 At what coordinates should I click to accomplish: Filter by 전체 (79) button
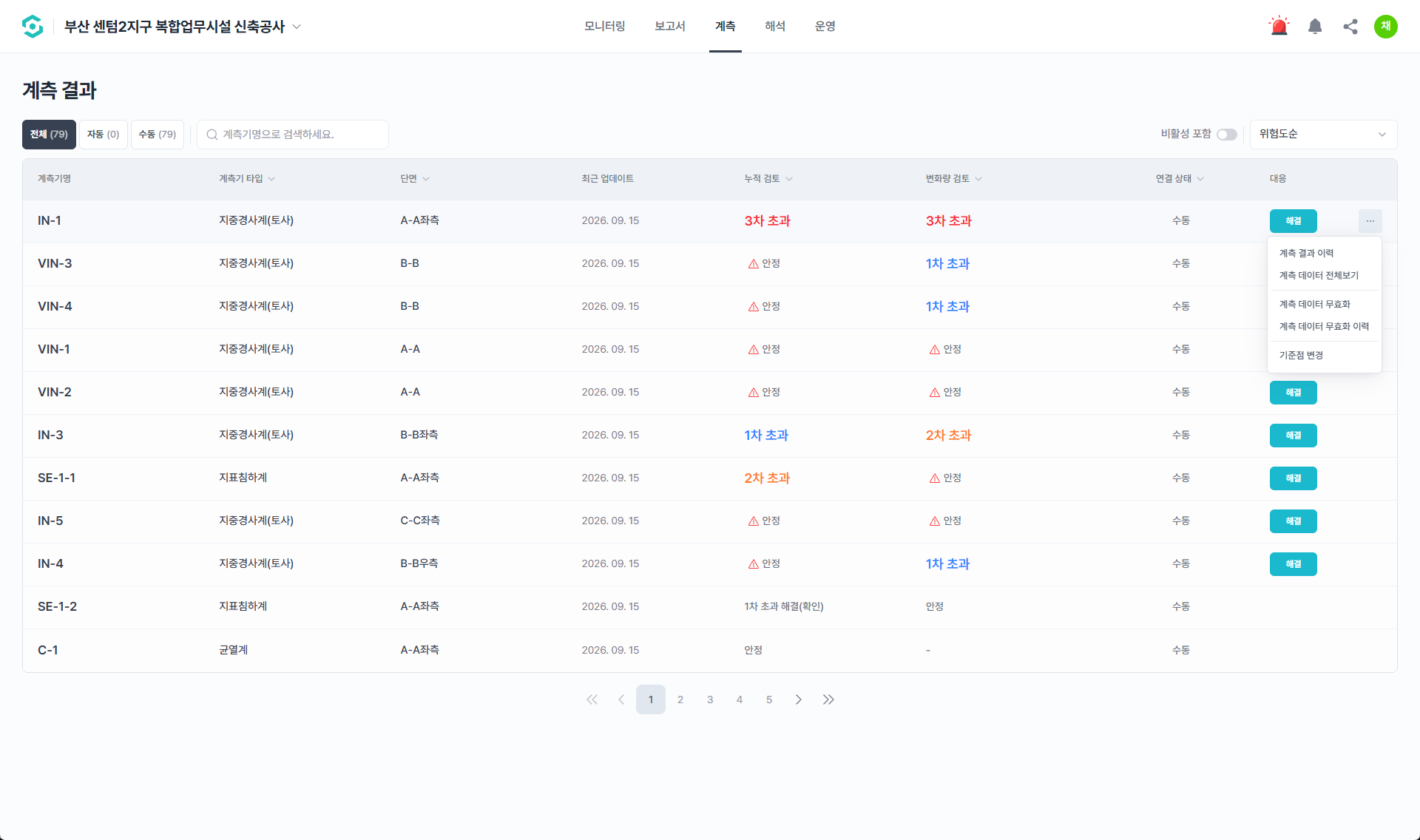(49, 135)
